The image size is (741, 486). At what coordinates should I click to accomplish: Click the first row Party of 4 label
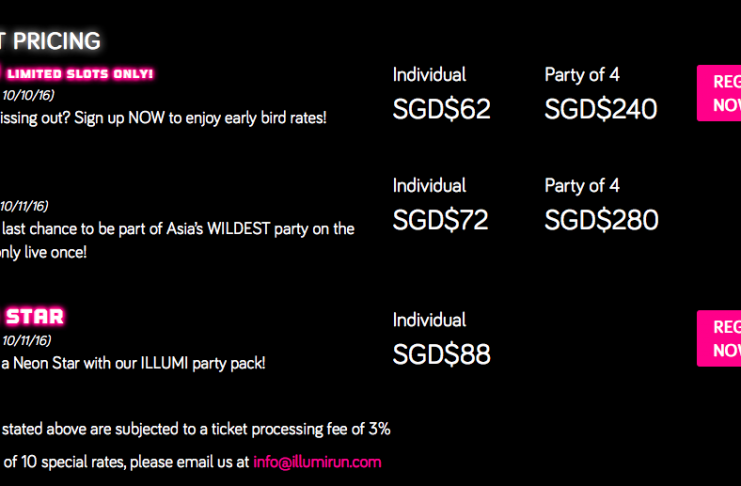click(x=582, y=75)
